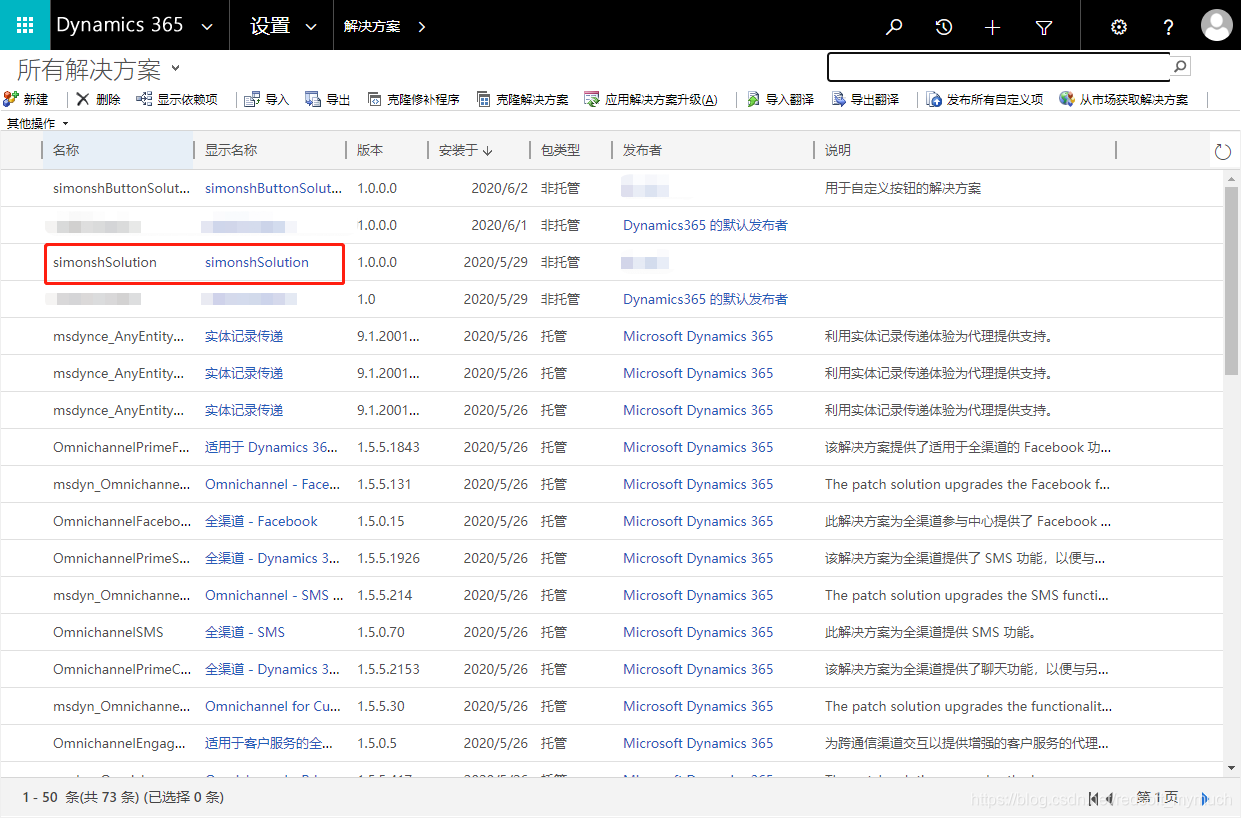1241x818 pixels.
Task: Click 应用解决方案升级 toolbar button
Action: click(651, 99)
